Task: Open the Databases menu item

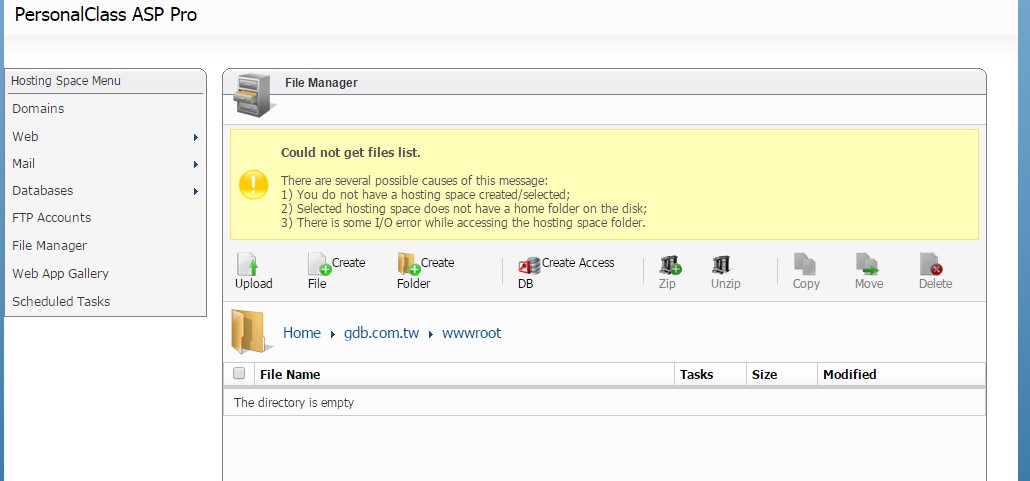Action: click(43, 191)
